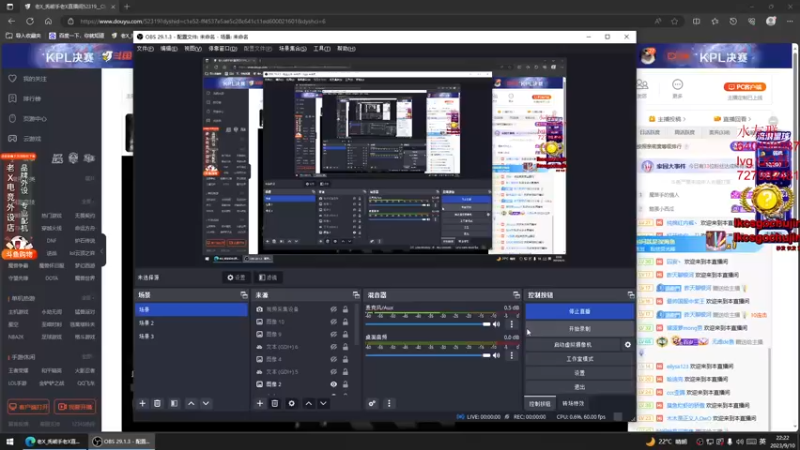The width and height of the screenshot is (800, 450).
Task: Open 滤镜 button above source list
Action: click(x=268, y=278)
